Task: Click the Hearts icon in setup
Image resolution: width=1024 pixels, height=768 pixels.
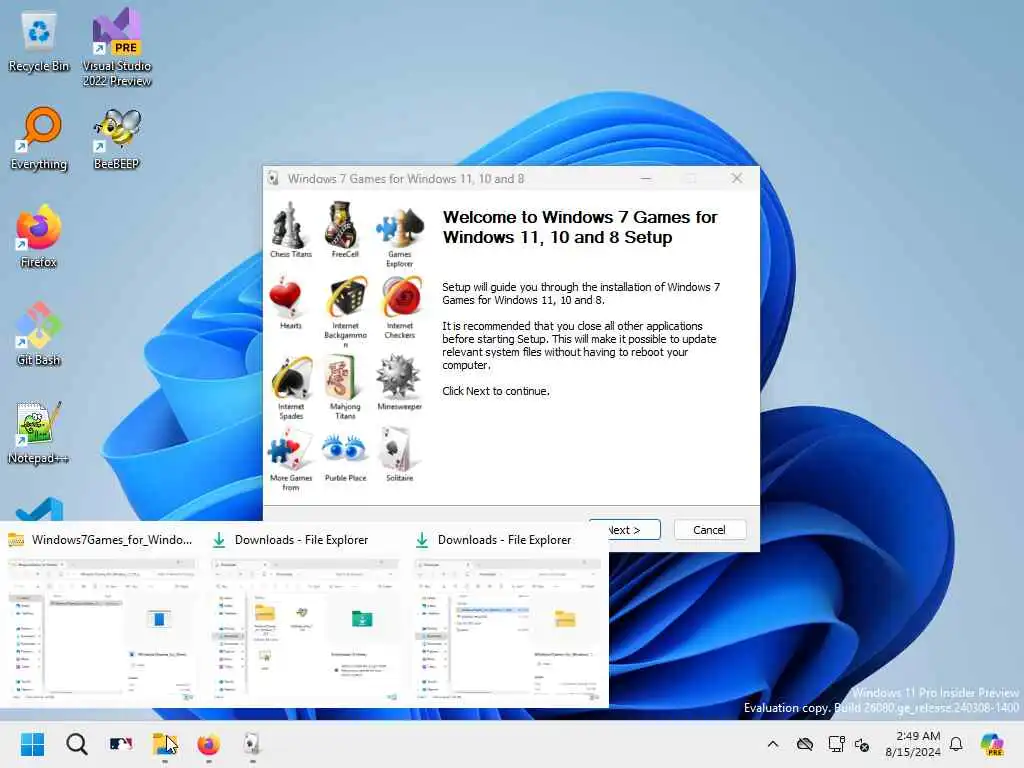Action: pyautogui.click(x=285, y=298)
